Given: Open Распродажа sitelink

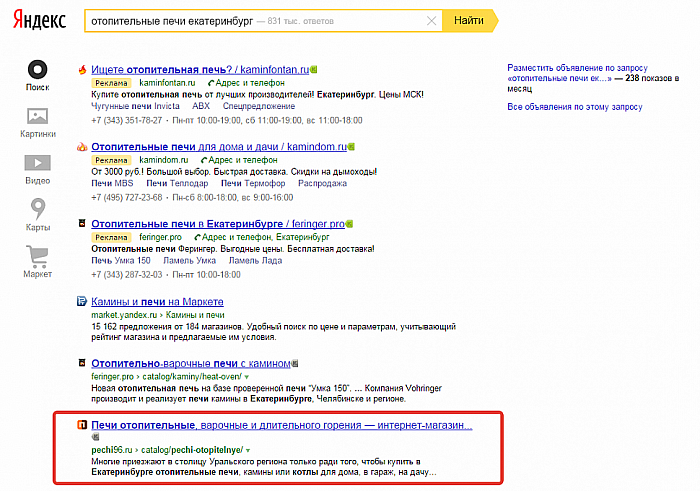Looking at the screenshot, I should (x=322, y=183).
